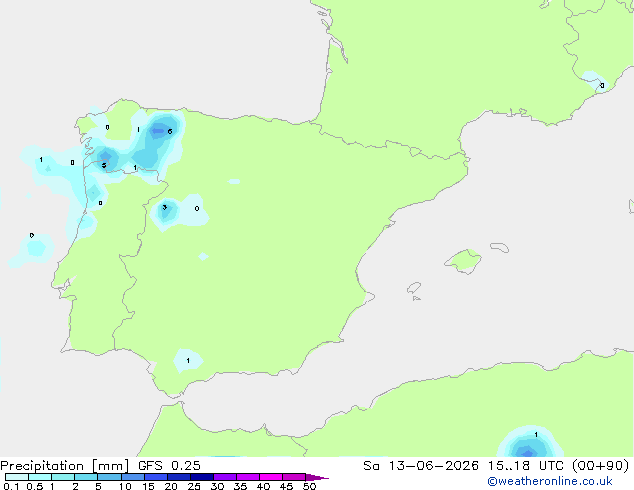This screenshot has width=634, height=490.
Task: Click legend swatch between 20 and 25
Action: [179, 477]
